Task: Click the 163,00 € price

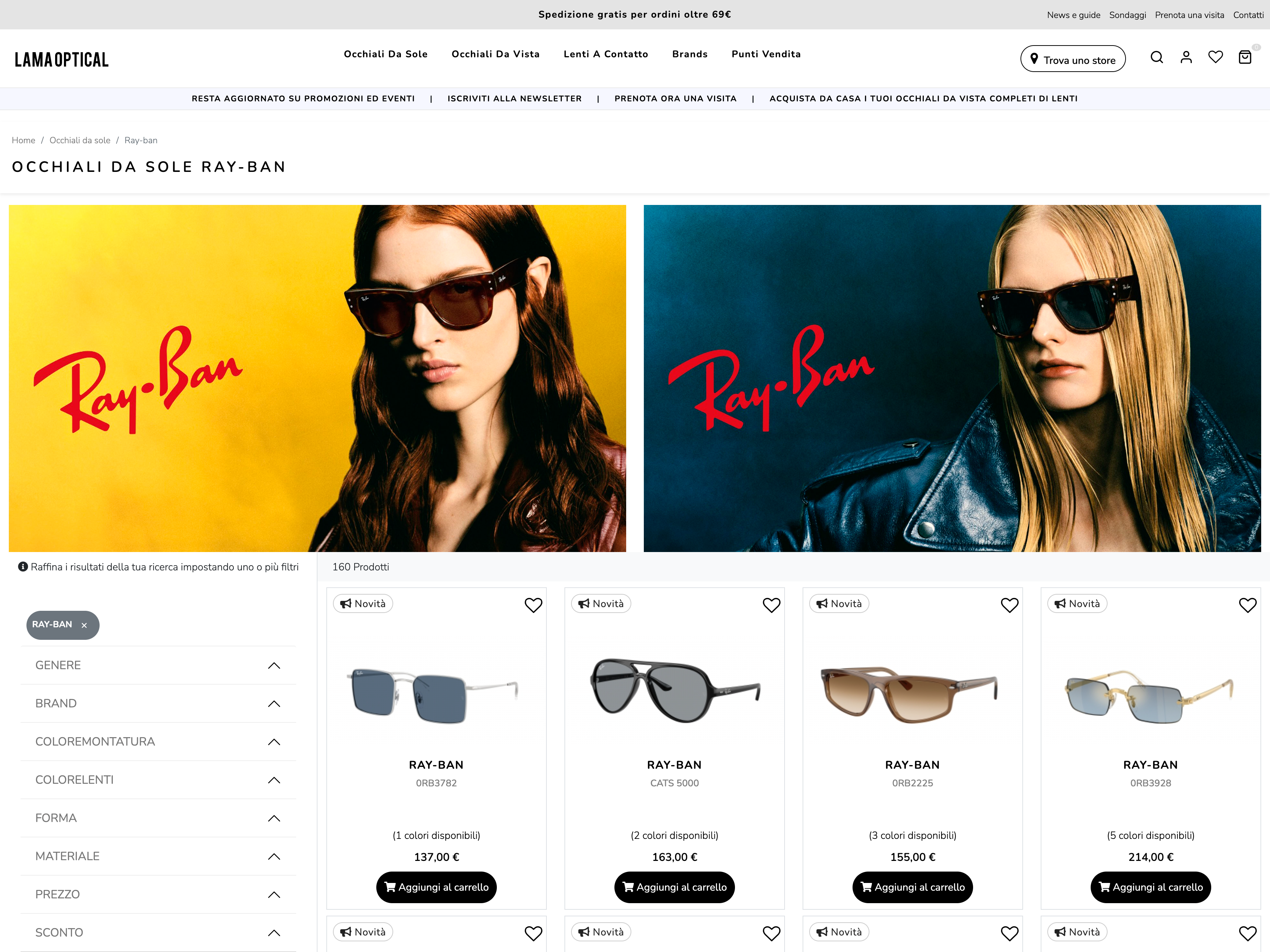Action: click(675, 857)
